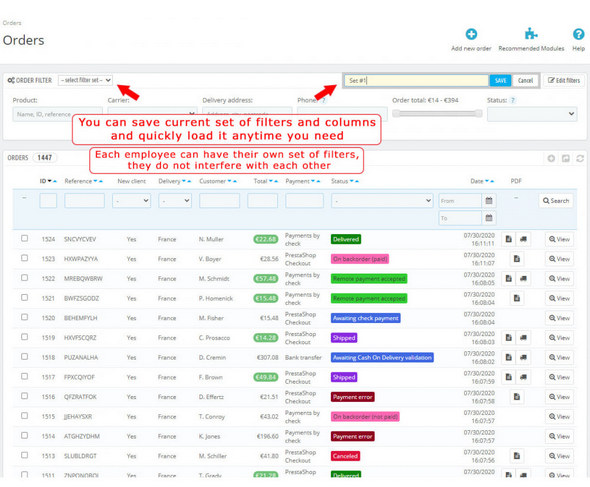Open the Help question mark icon
The height and width of the screenshot is (487, 590).
[x=578, y=34]
